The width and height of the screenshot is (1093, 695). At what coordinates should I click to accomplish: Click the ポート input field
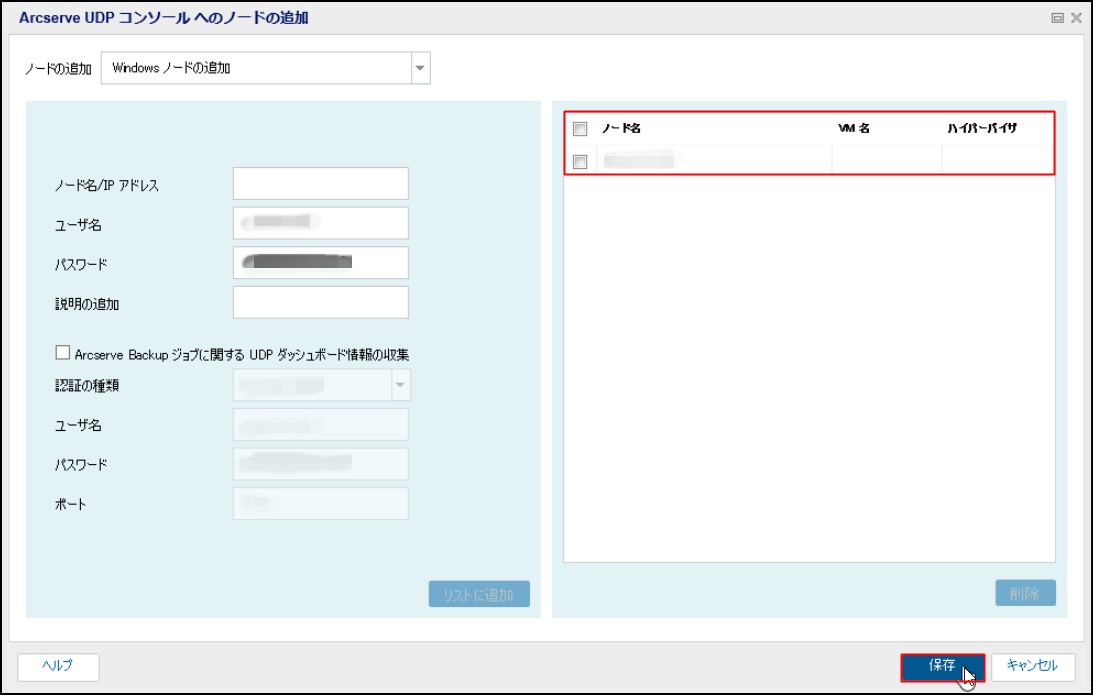coord(321,503)
